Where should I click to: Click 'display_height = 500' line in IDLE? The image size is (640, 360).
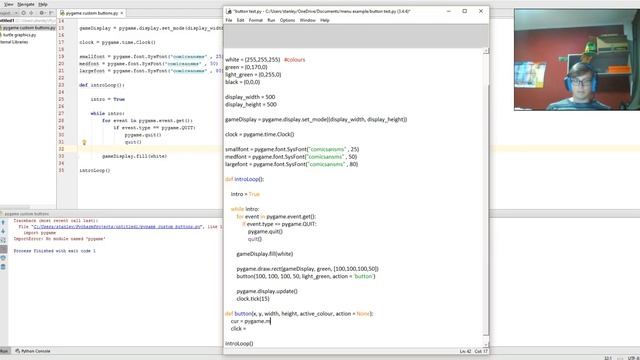(251, 104)
